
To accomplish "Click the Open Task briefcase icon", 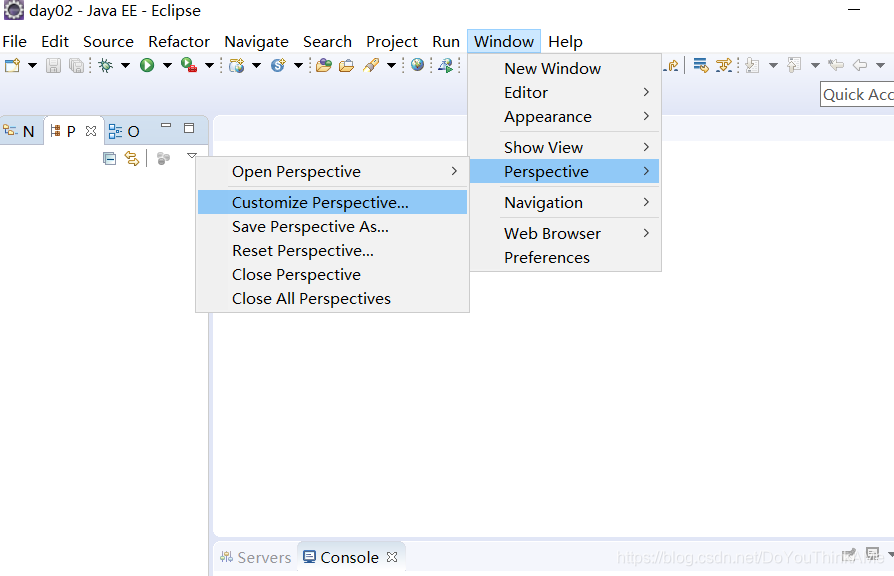I will (x=347, y=66).
